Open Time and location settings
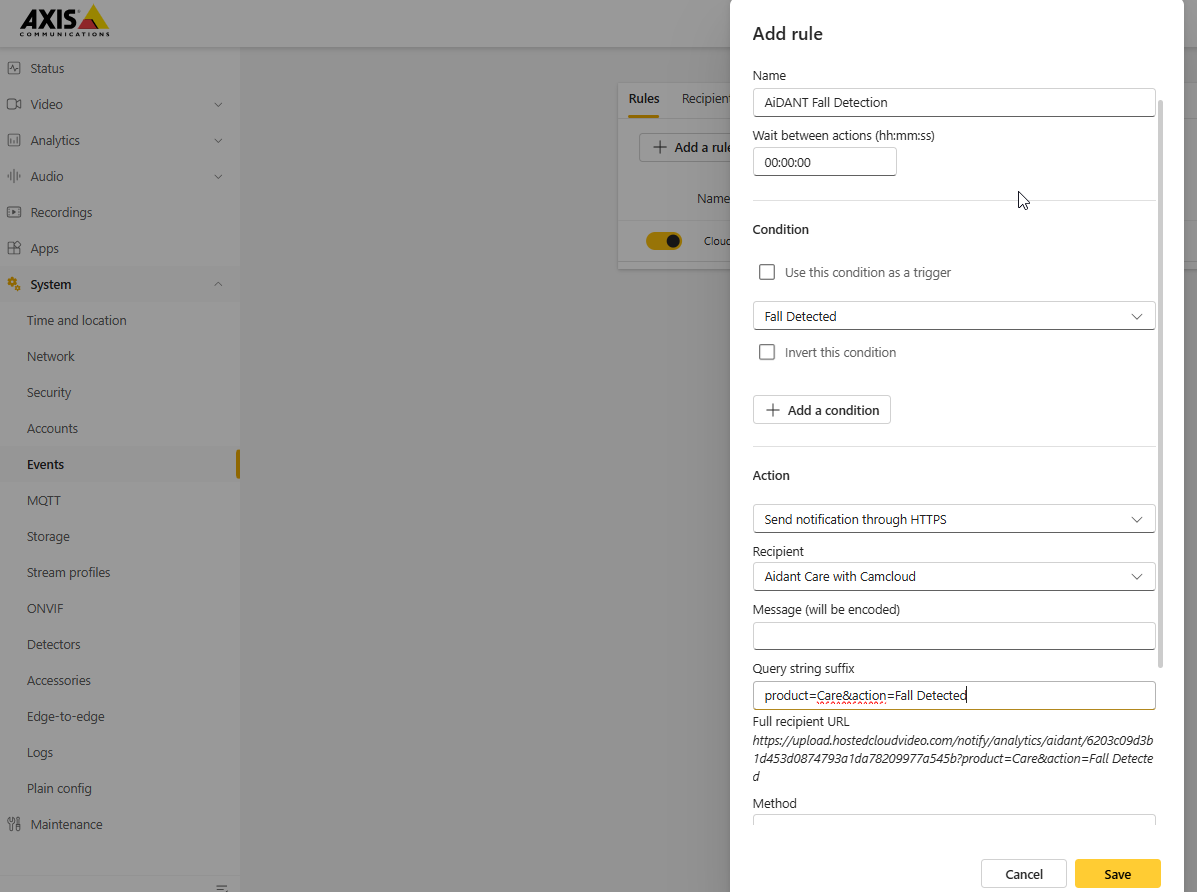Screen dimensions: 1197x892 coord(76,321)
